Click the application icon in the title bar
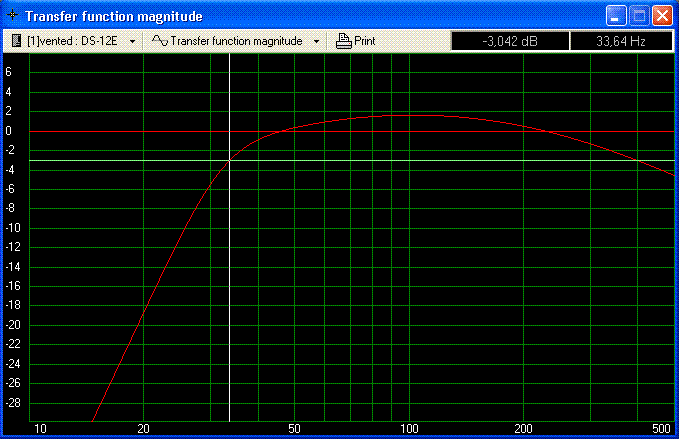The image size is (679, 439). [13, 16]
